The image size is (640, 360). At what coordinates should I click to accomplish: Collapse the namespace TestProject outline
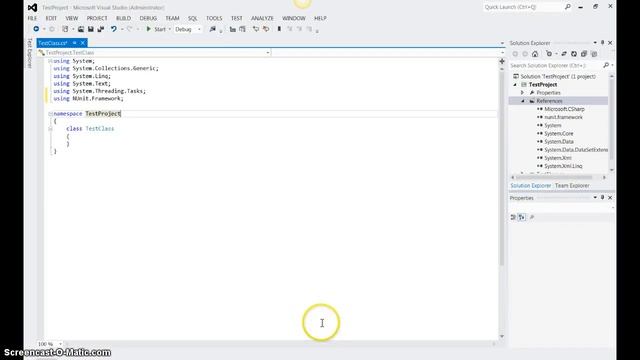pyautogui.click(x=50, y=114)
